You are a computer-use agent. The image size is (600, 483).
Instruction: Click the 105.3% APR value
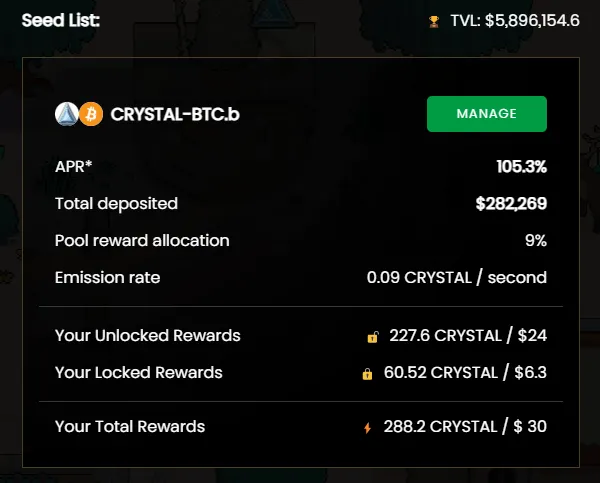521,166
